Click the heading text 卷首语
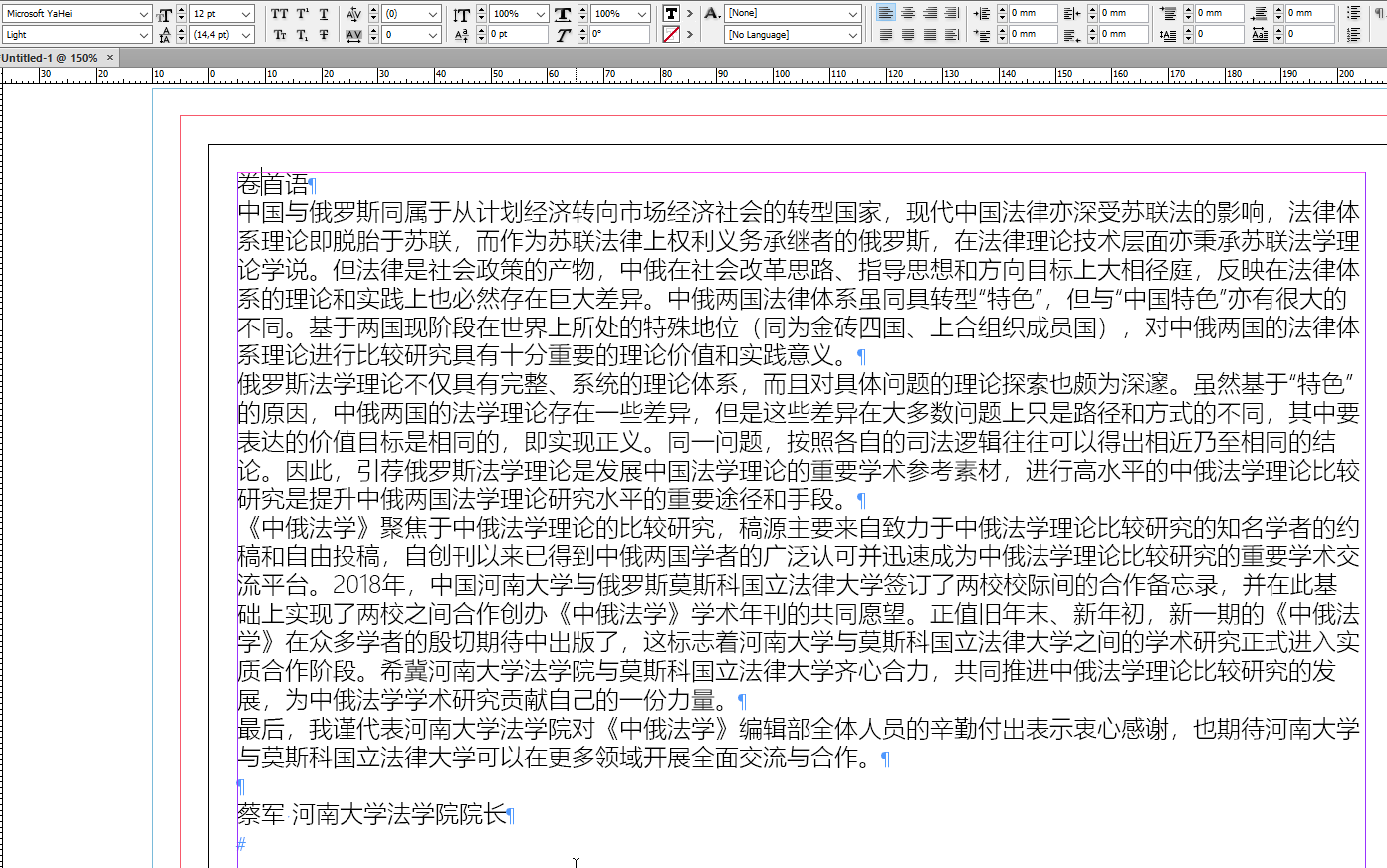 tap(273, 184)
